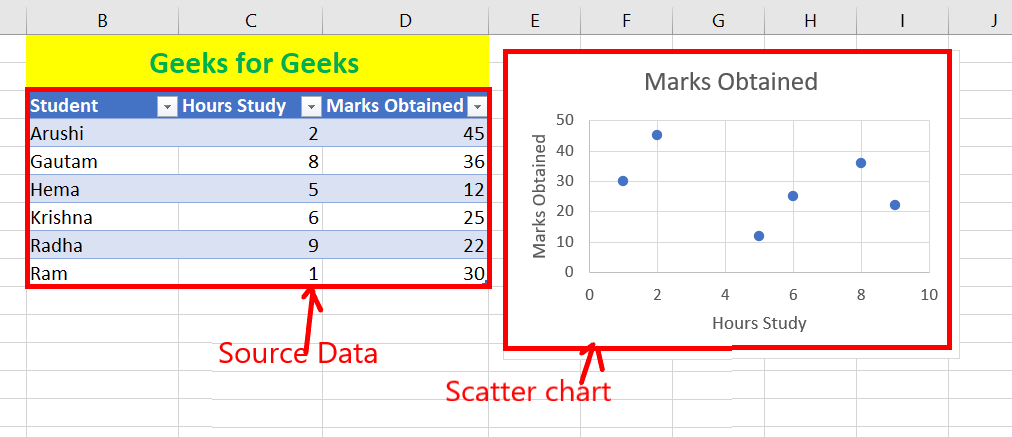Viewport: 1012px width, 437px height.
Task: Click the scatter data point at 2 hours
Action: [x=657, y=135]
